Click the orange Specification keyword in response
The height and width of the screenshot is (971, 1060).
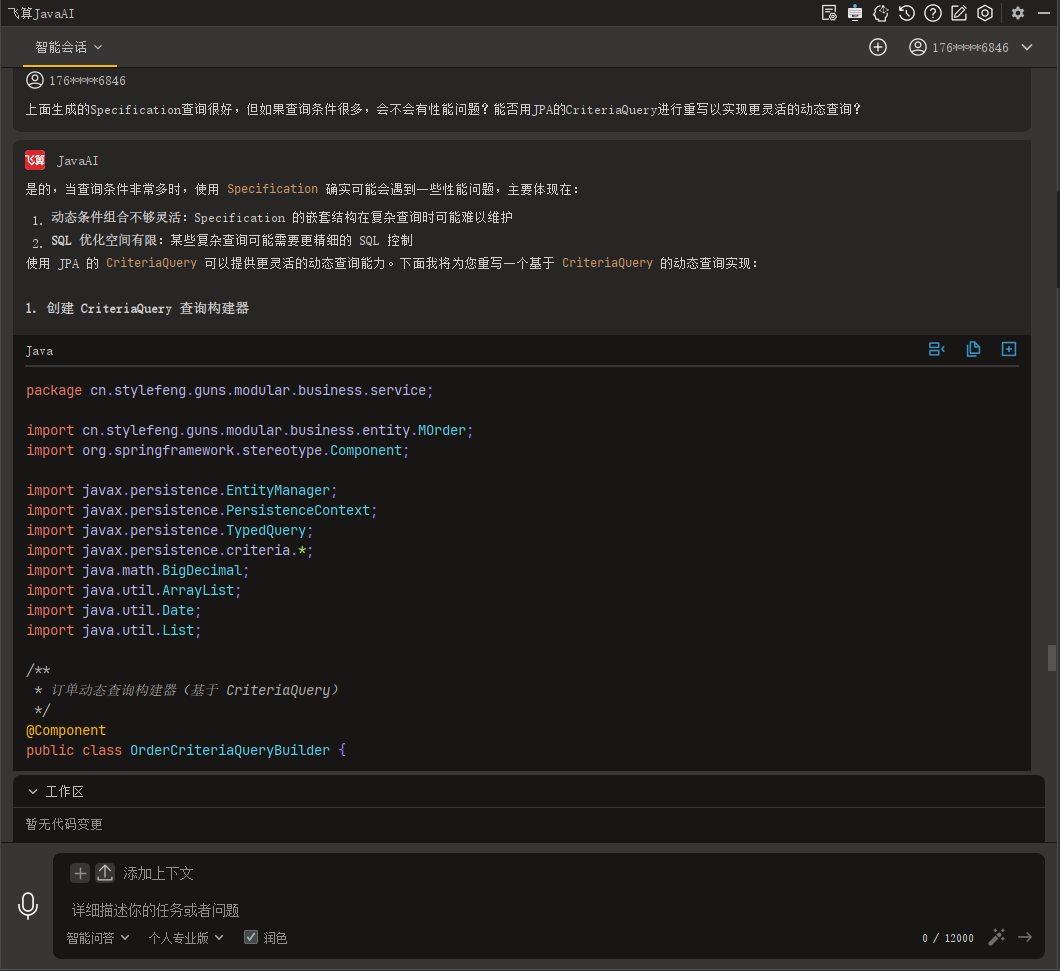point(272,189)
